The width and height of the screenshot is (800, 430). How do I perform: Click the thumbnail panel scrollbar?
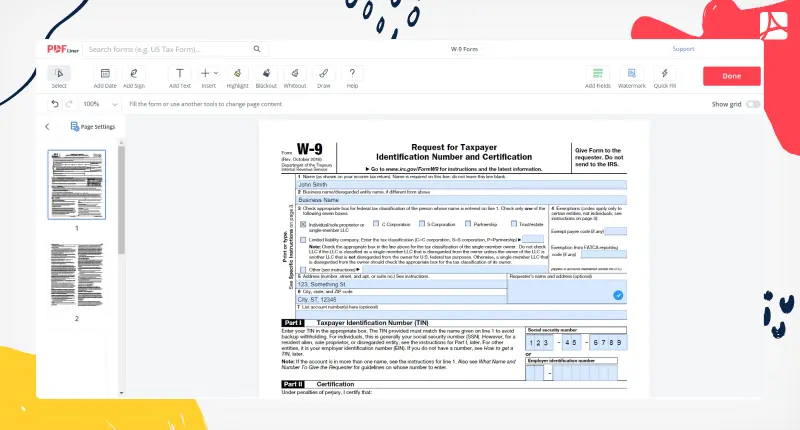pos(121,200)
